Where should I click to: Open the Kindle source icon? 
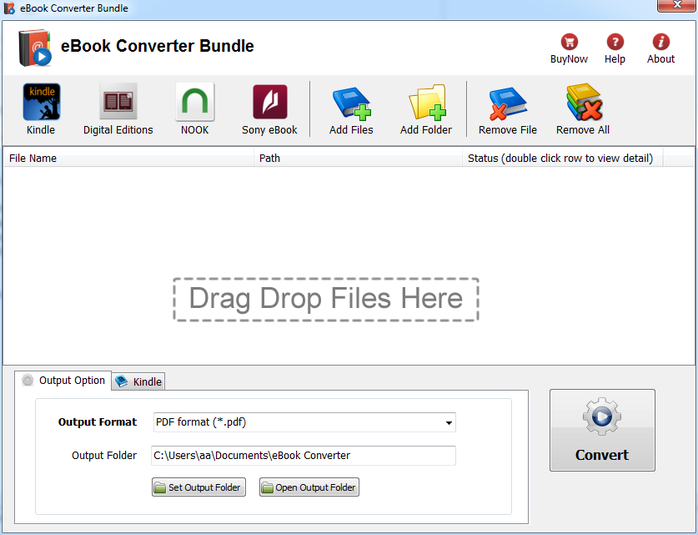(41, 102)
